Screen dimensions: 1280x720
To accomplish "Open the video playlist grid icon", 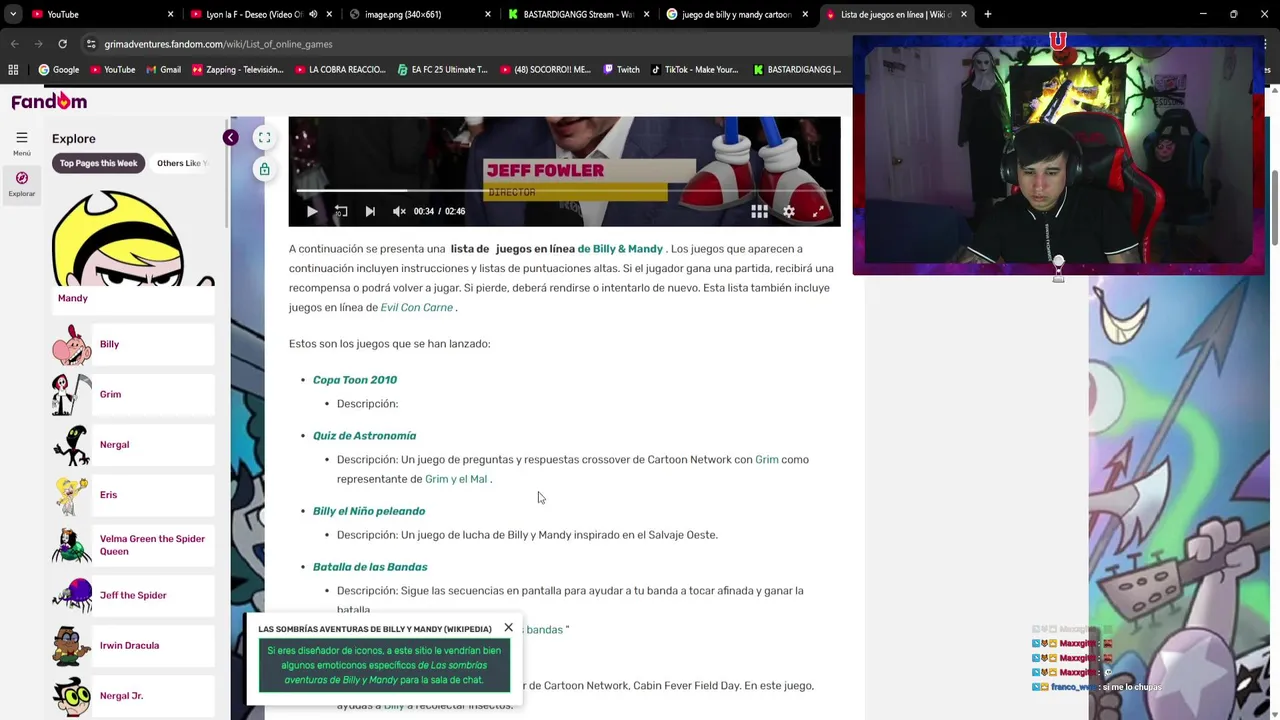I will tap(759, 211).
